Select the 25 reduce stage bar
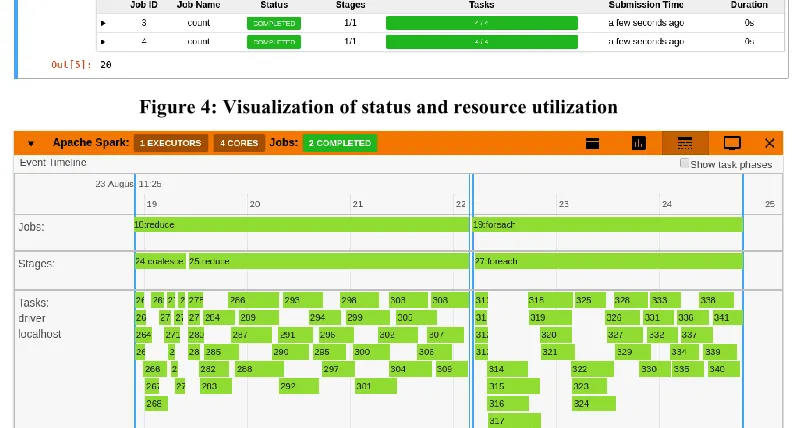Image resolution: width=792 pixels, height=428 pixels. pos(329,261)
